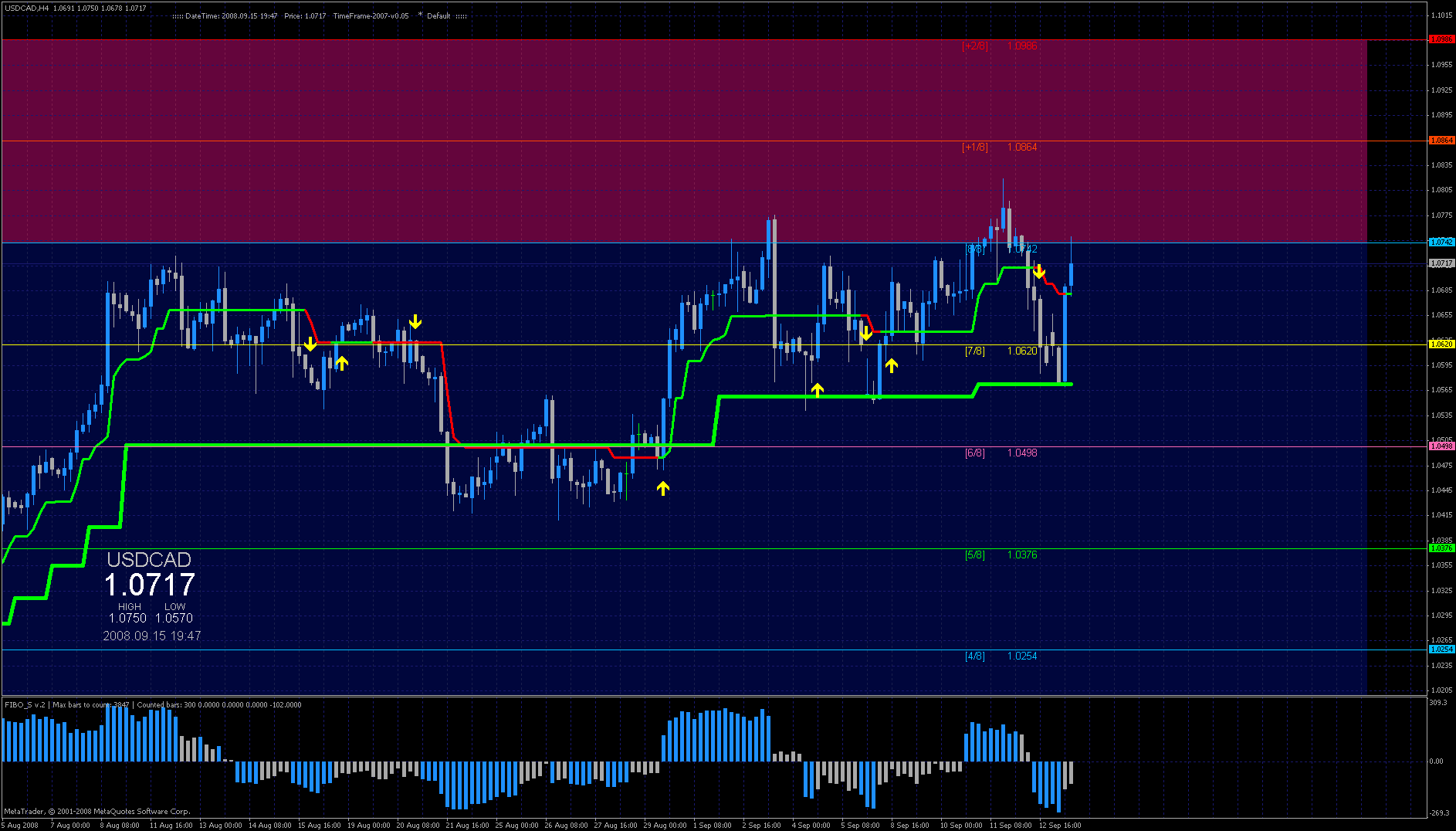Click the '25 Aug 00:00' time axis label
1456x831 pixels.
pos(516,825)
